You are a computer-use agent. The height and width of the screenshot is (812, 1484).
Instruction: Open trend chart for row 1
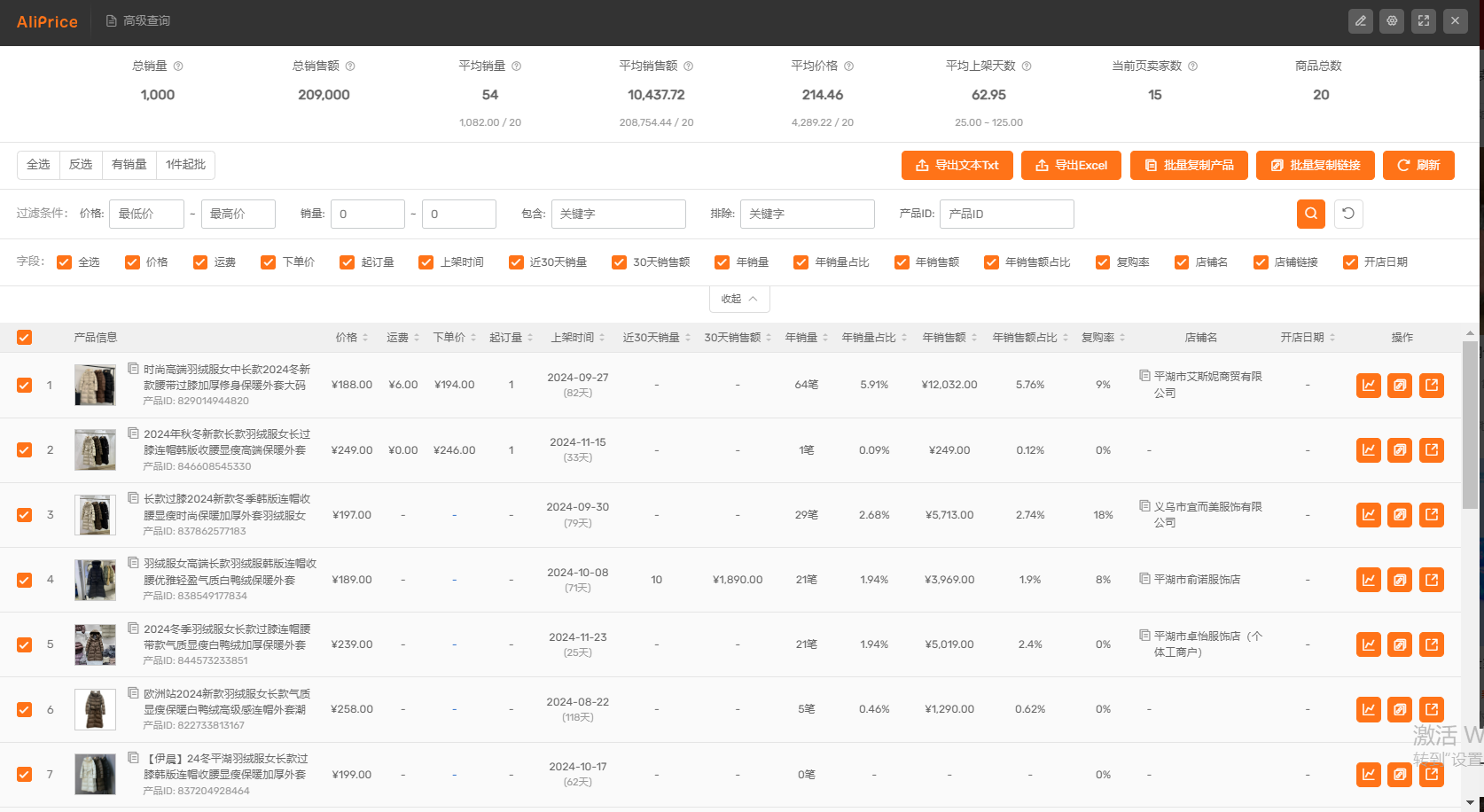point(1369,385)
